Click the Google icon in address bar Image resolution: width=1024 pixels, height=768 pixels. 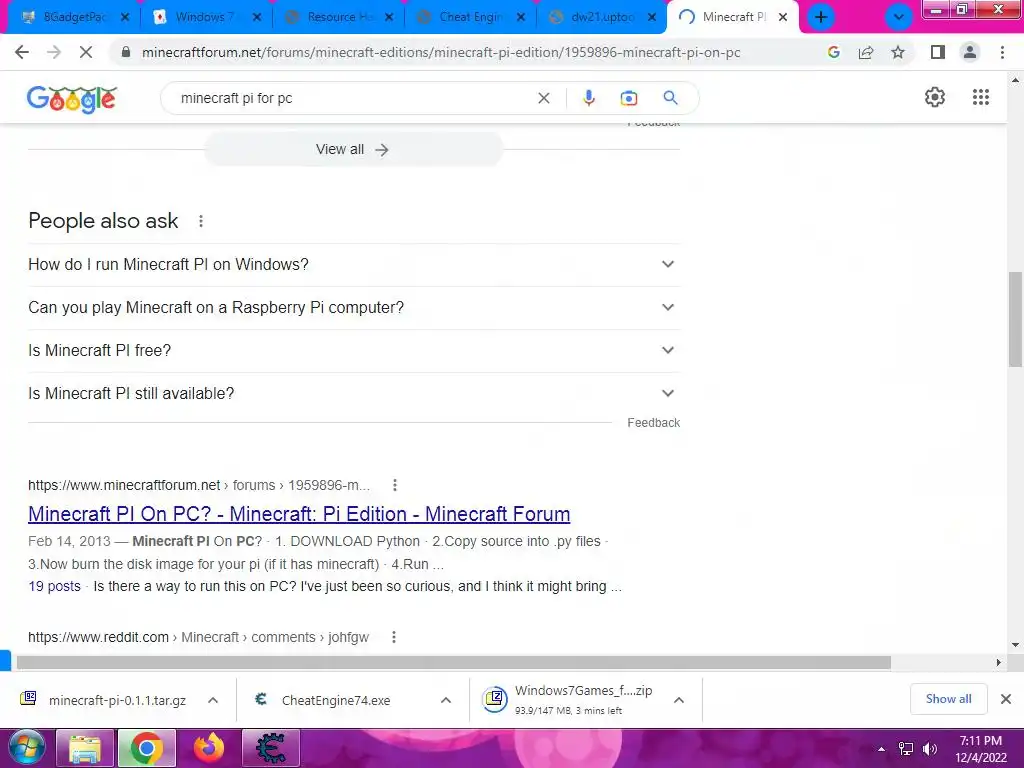click(833, 52)
